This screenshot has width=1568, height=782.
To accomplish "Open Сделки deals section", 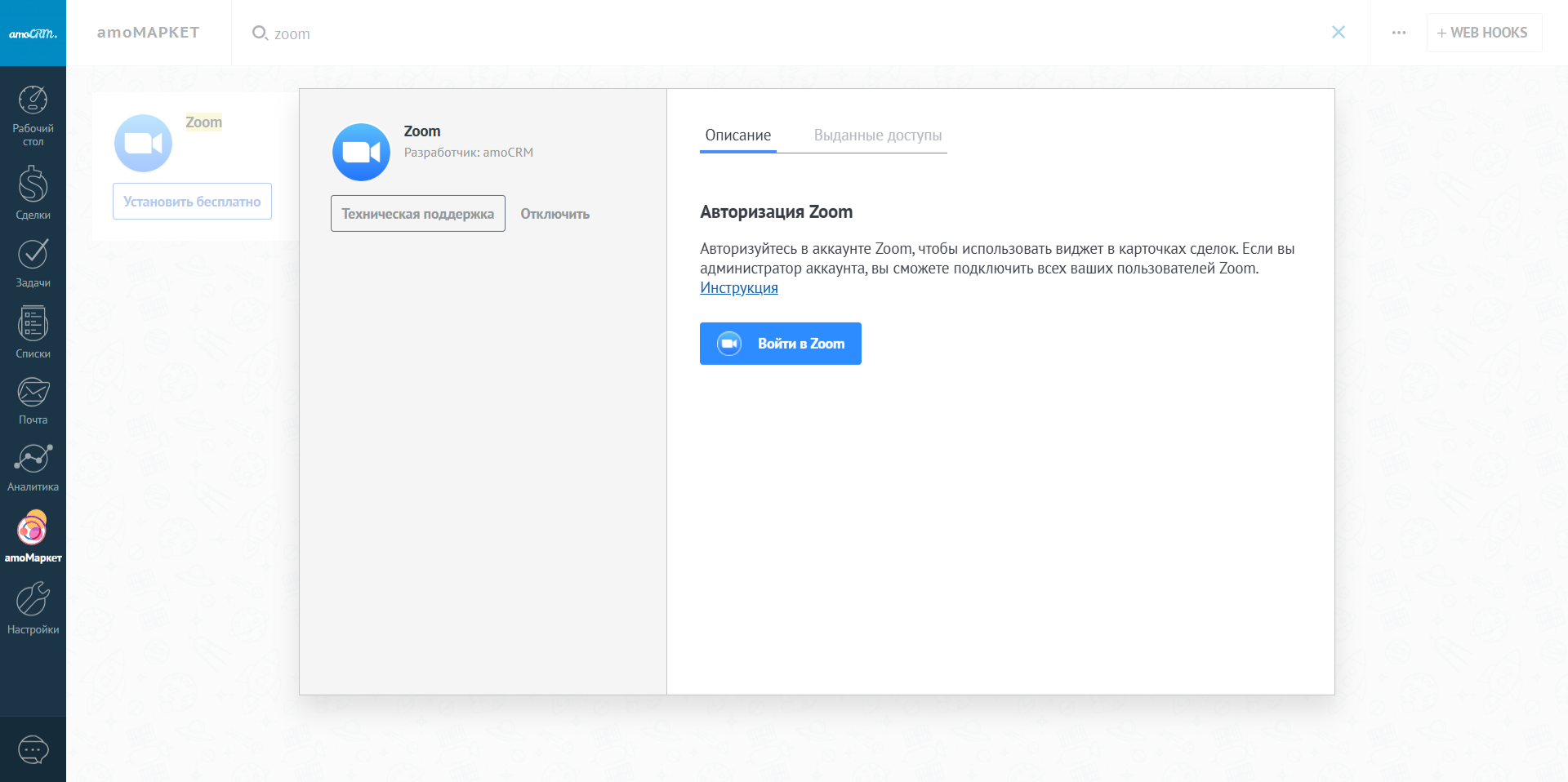I will coord(33,193).
